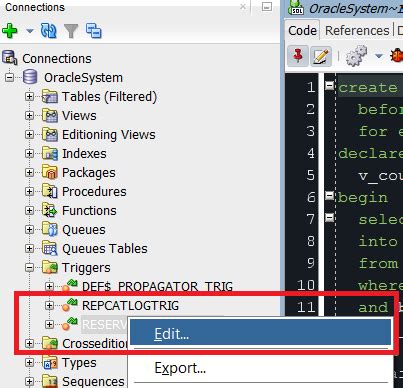This screenshot has height=388, width=403.
Task: Click the Types folder icon
Action: point(50,362)
